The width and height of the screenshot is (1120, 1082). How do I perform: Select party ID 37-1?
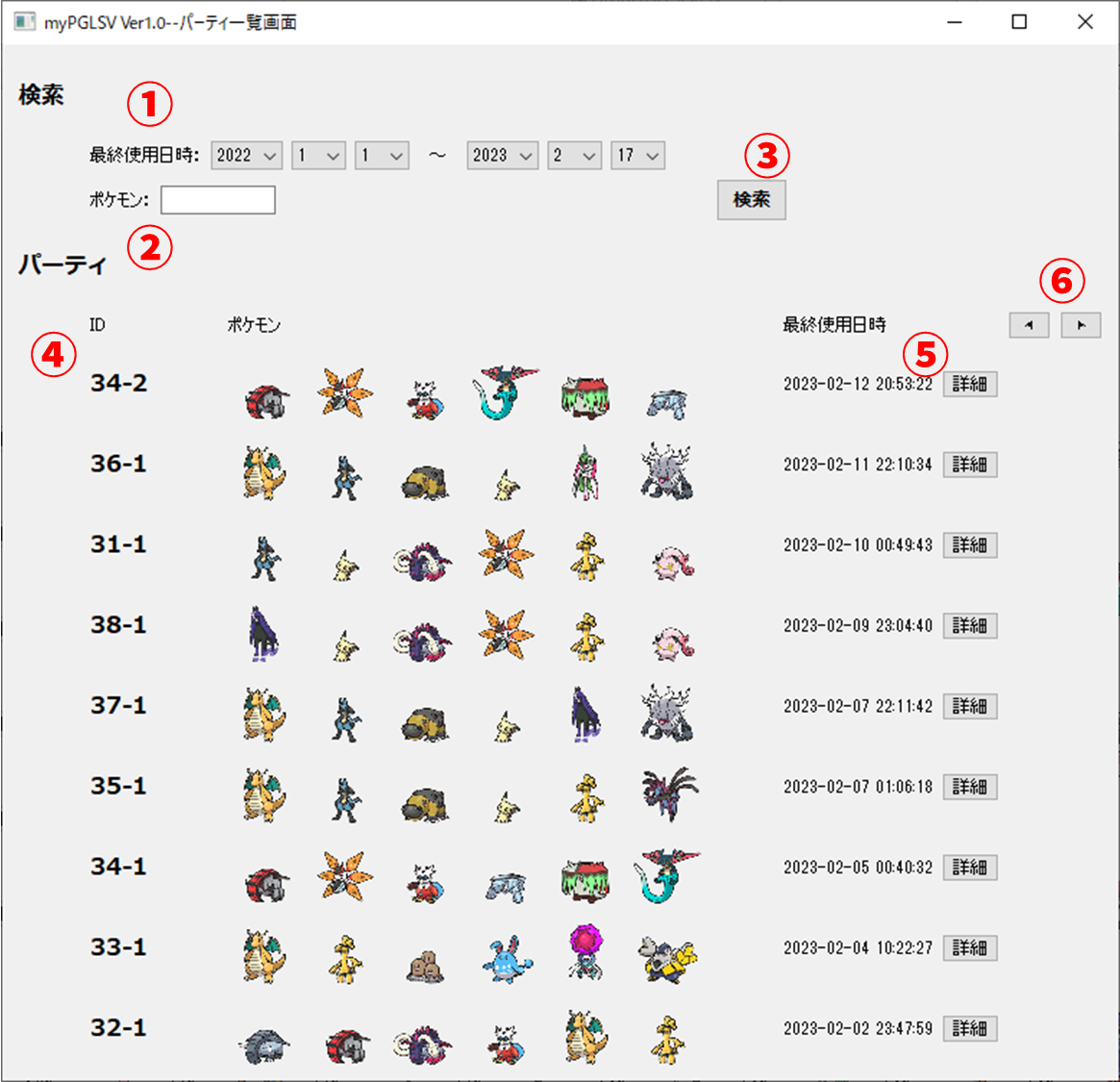118,705
